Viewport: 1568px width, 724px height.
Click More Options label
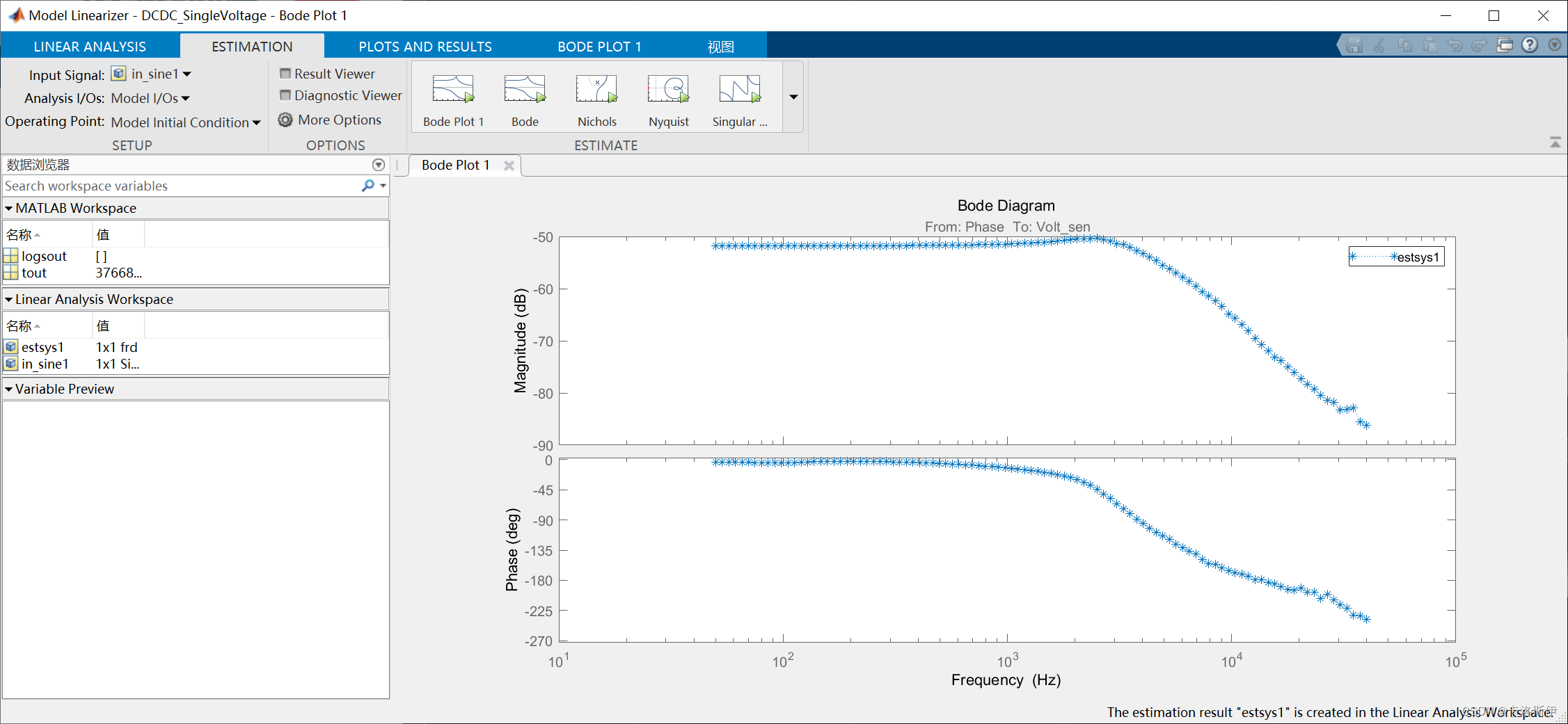(340, 120)
